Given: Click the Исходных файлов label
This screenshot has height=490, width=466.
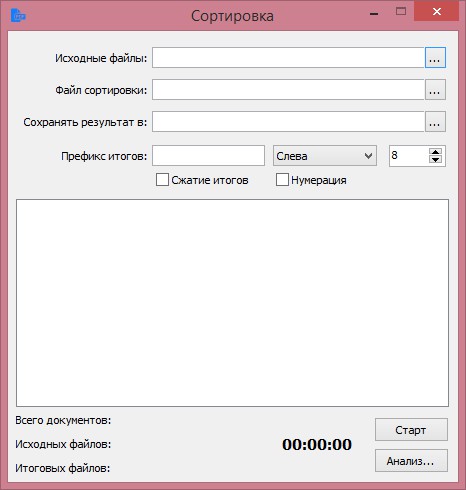Looking at the screenshot, I should (63, 444).
